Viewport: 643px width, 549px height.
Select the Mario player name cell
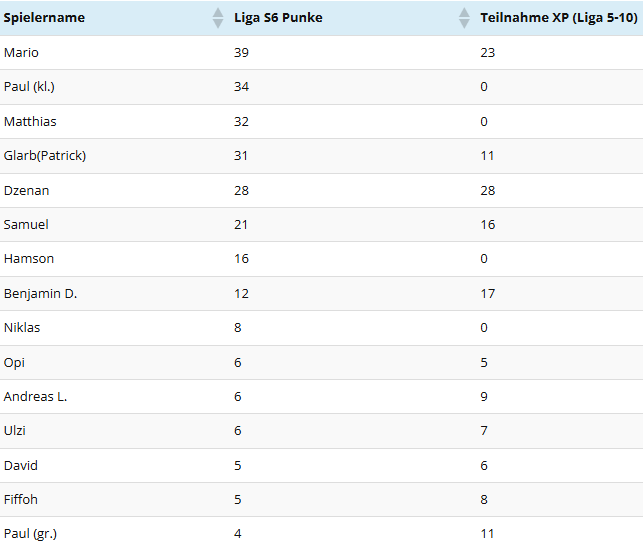pyautogui.click(x=21, y=52)
